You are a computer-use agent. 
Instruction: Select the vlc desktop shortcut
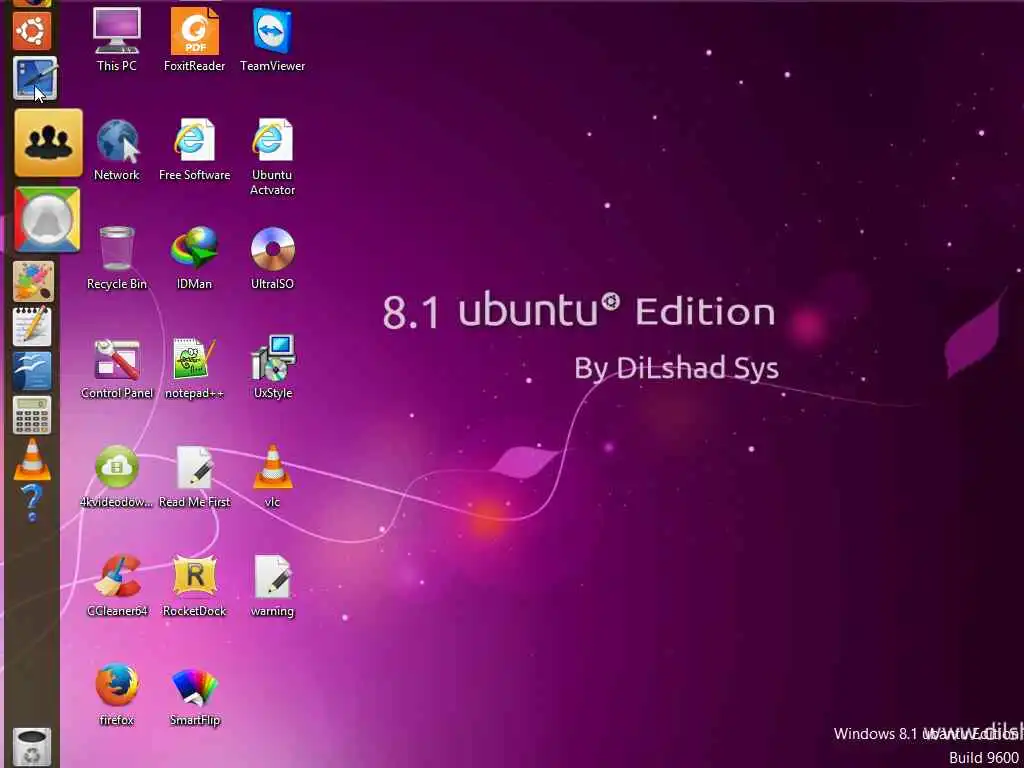point(272,477)
